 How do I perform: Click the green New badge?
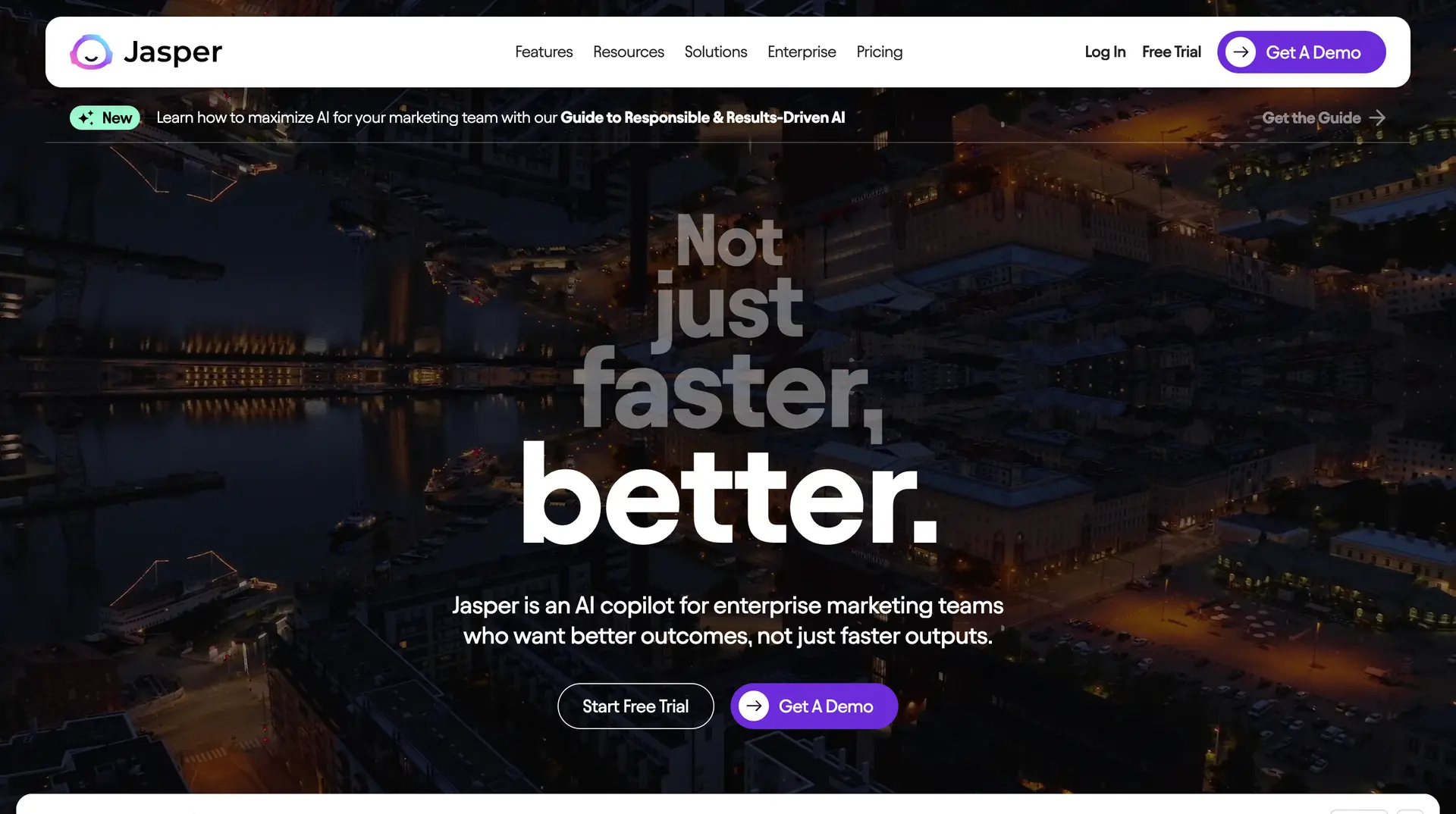105,117
